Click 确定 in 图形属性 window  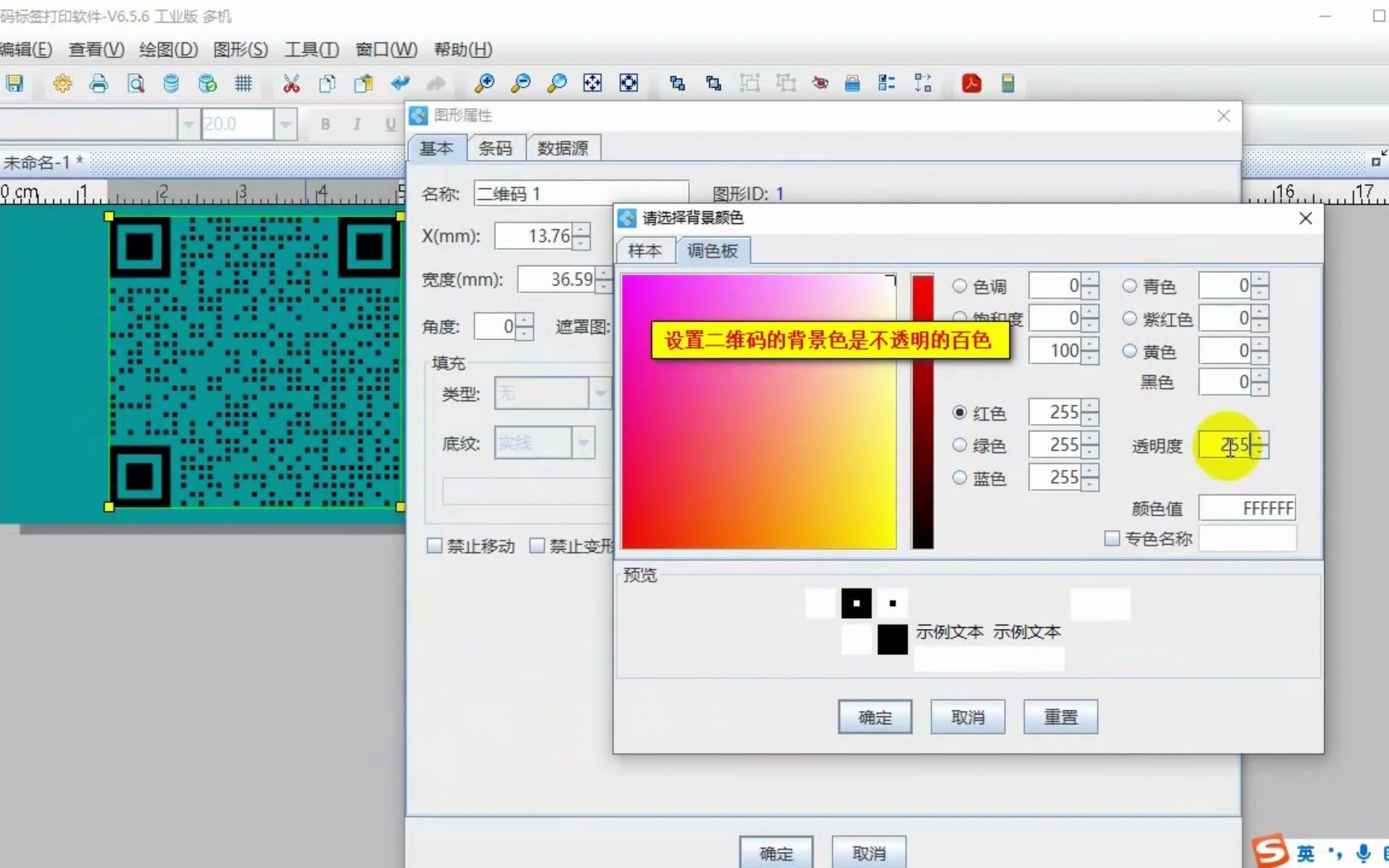point(776,853)
